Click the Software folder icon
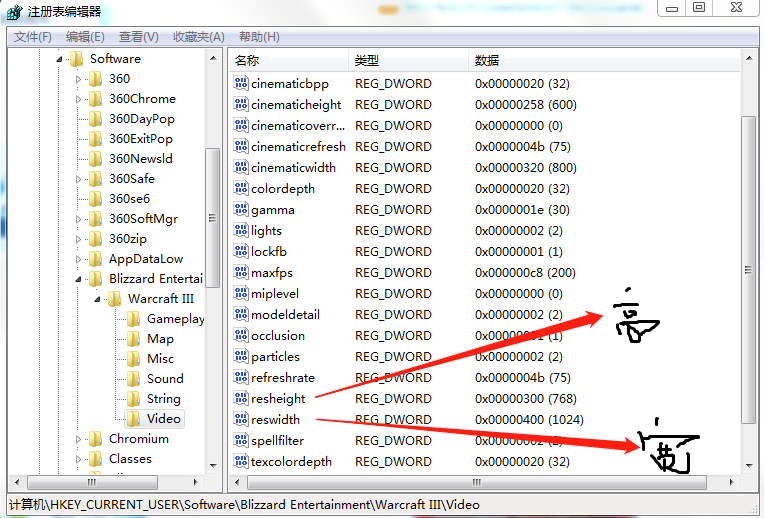 click(76, 59)
